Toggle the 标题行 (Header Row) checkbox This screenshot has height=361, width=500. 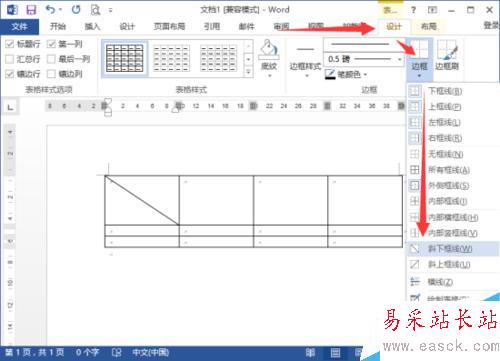(x=10, y=44)
